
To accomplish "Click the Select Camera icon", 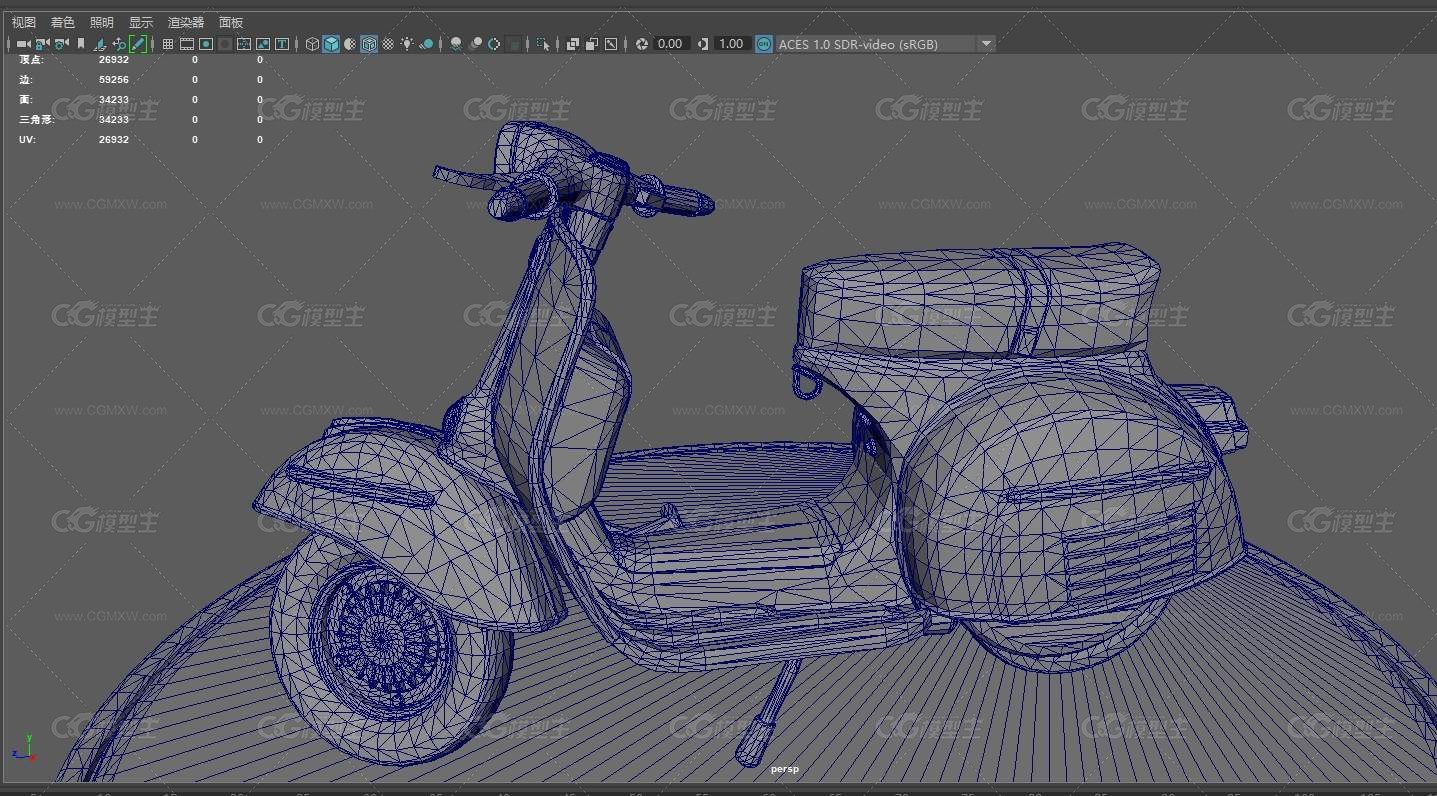I will pos(24,44).
